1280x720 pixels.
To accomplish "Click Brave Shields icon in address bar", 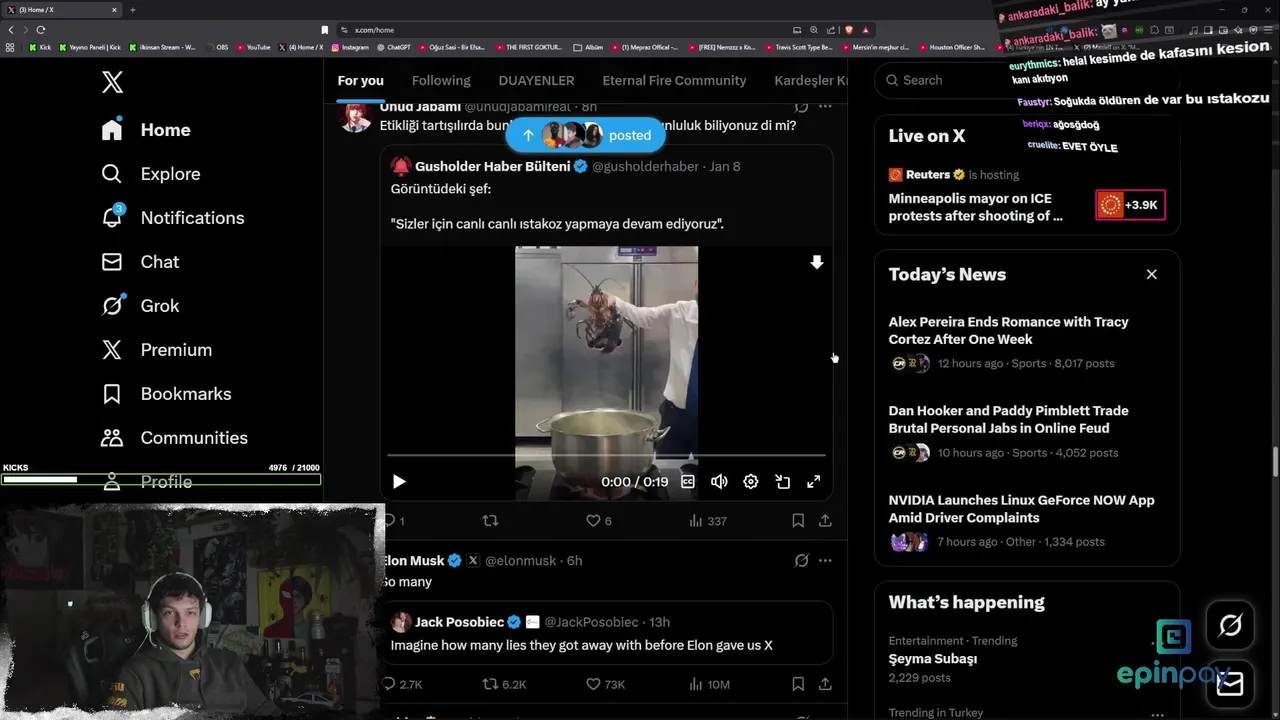I will (x=848, y=30).
